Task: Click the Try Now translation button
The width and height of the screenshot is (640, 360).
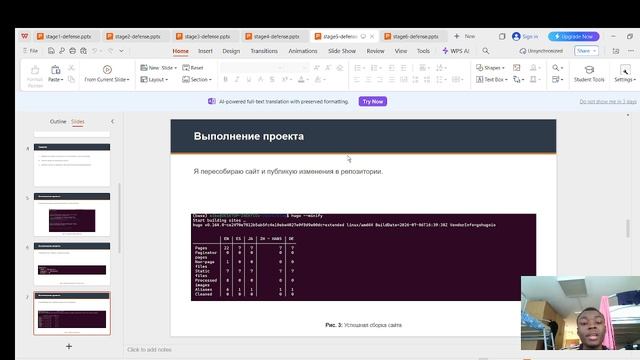Action: tap(373, 101)
